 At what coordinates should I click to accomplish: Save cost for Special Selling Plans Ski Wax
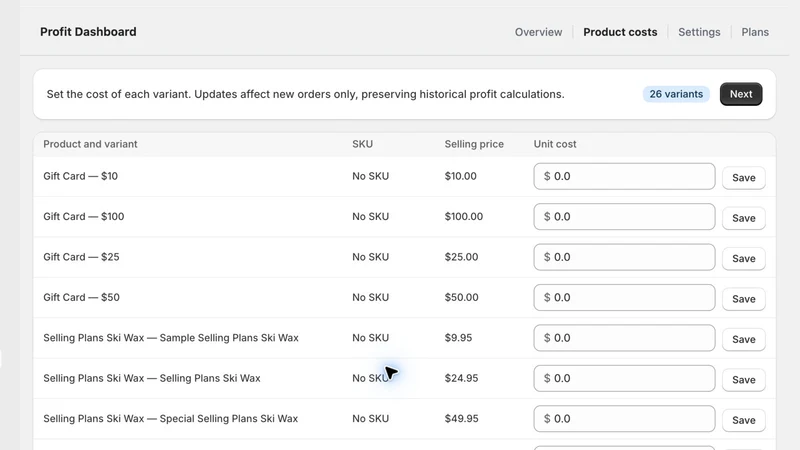(743, 420)
